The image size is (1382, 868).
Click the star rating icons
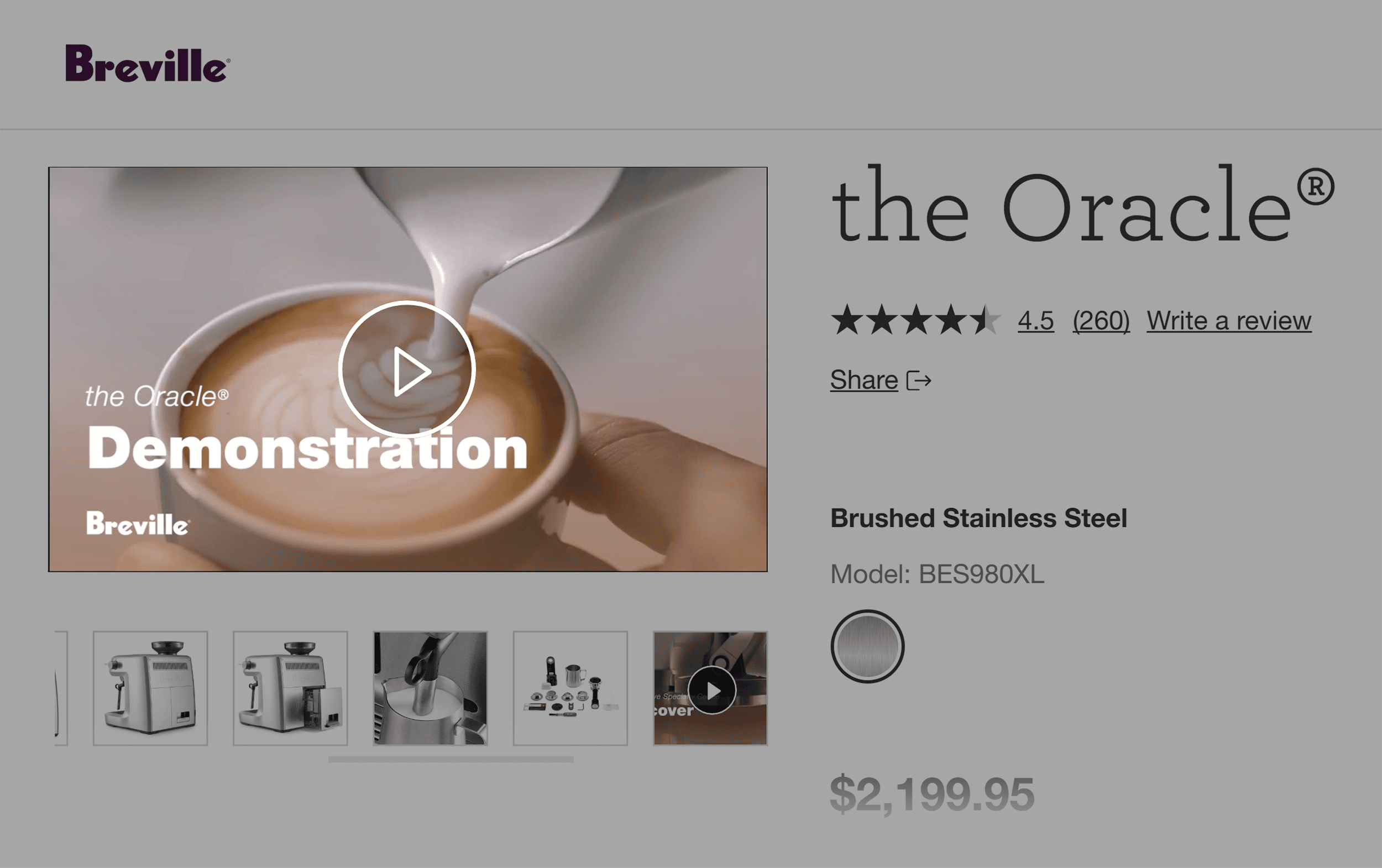918,320
